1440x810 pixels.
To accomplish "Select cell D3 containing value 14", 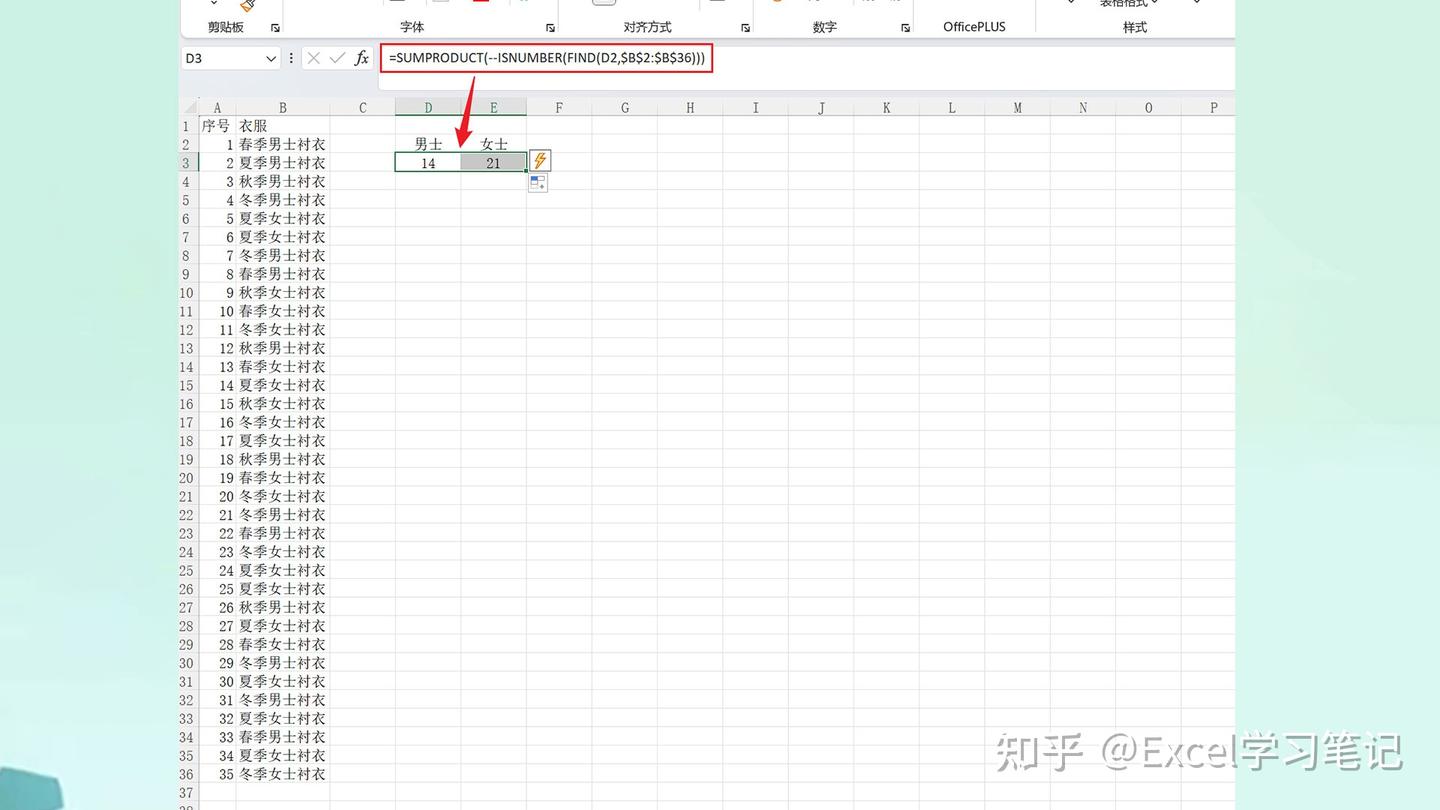I will click(x=428, y=162).
